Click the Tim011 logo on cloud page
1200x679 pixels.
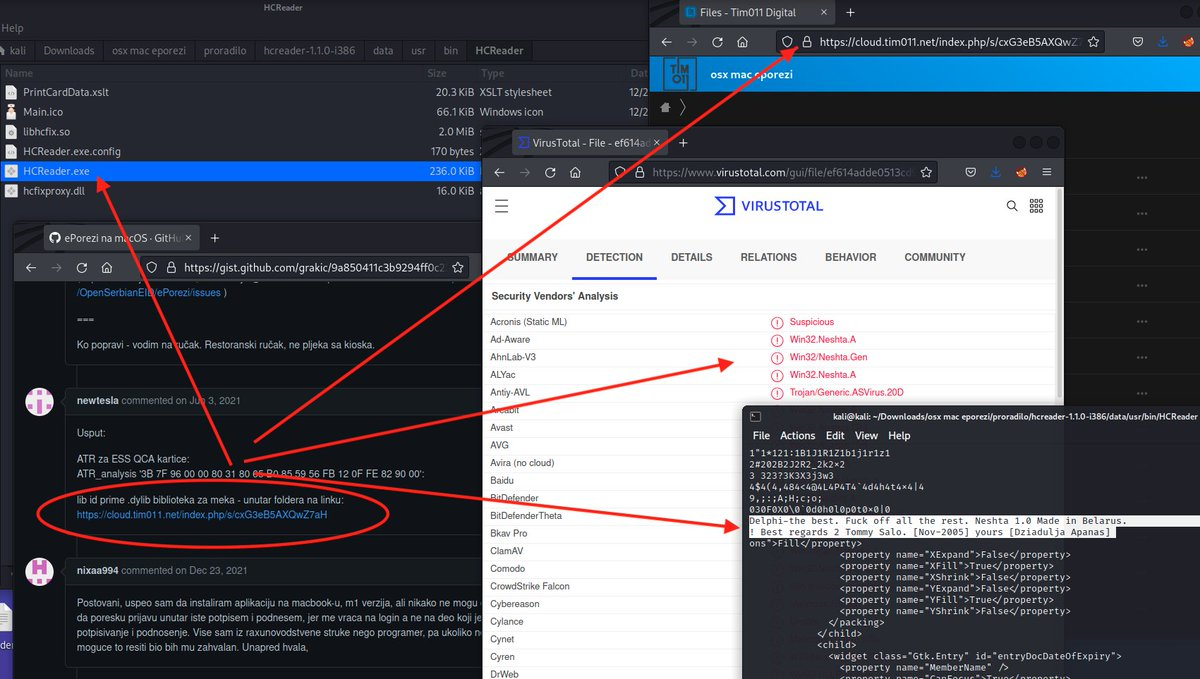tap(681, 75)
